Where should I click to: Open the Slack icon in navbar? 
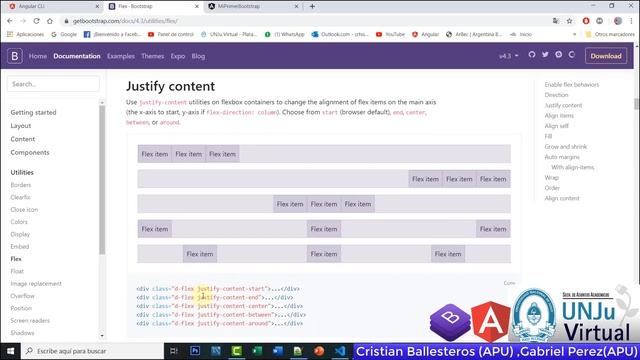click(x=558, y=55)
